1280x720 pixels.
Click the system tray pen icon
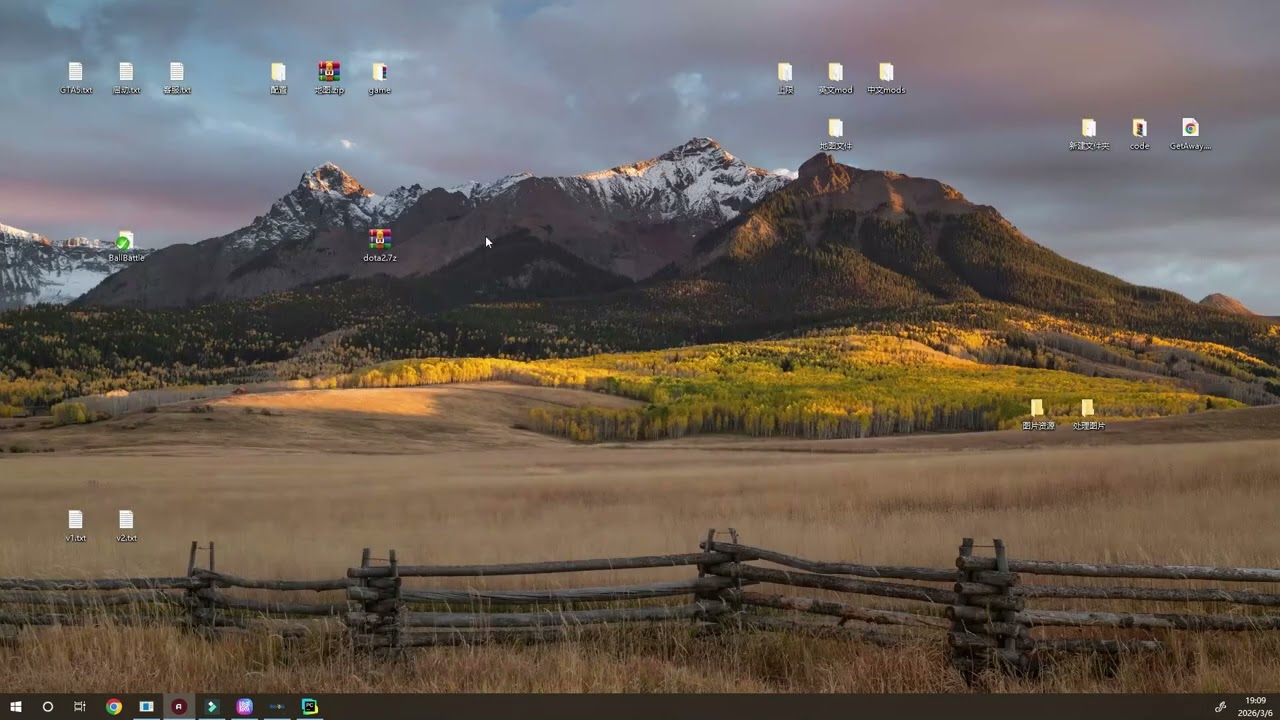(x=1220, y=707)
